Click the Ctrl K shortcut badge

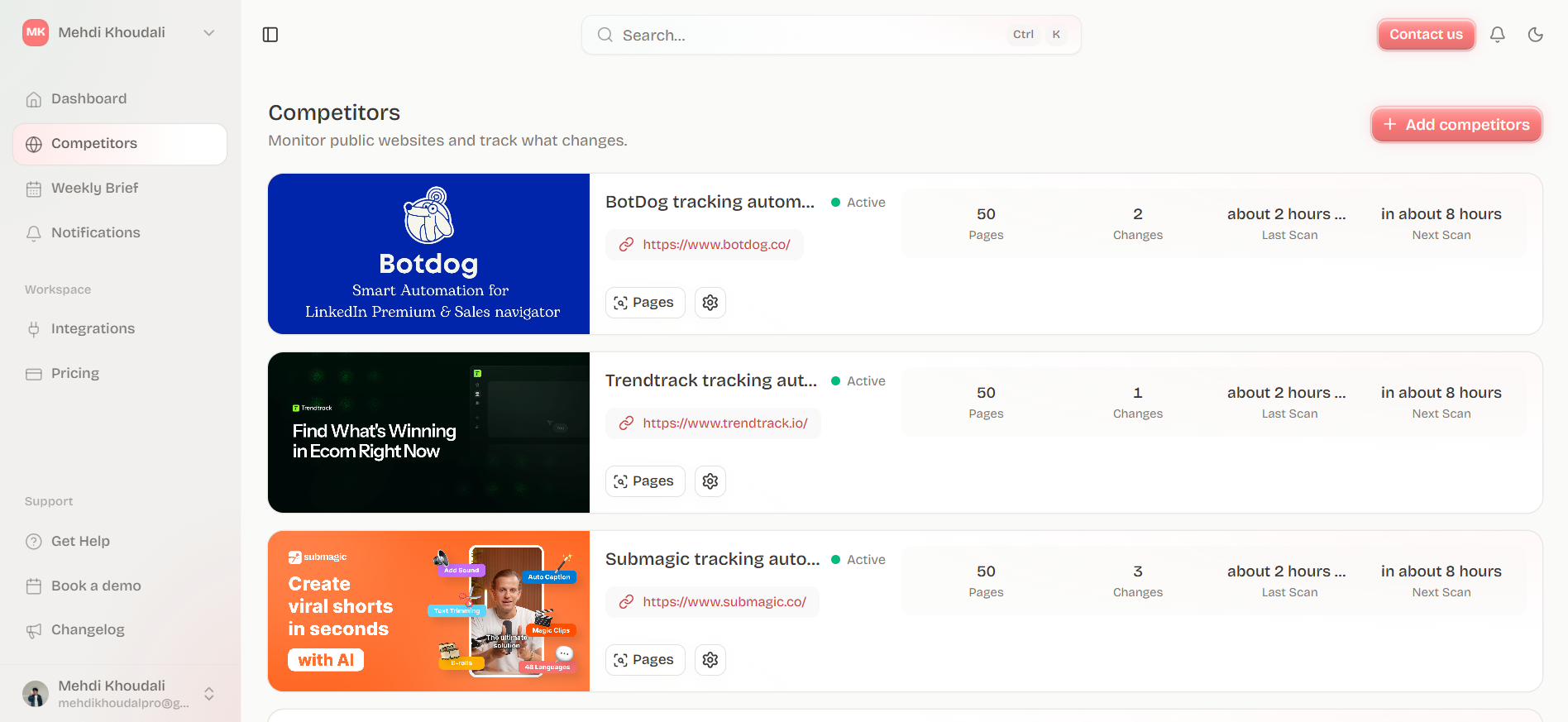[x=1037, y=35]
